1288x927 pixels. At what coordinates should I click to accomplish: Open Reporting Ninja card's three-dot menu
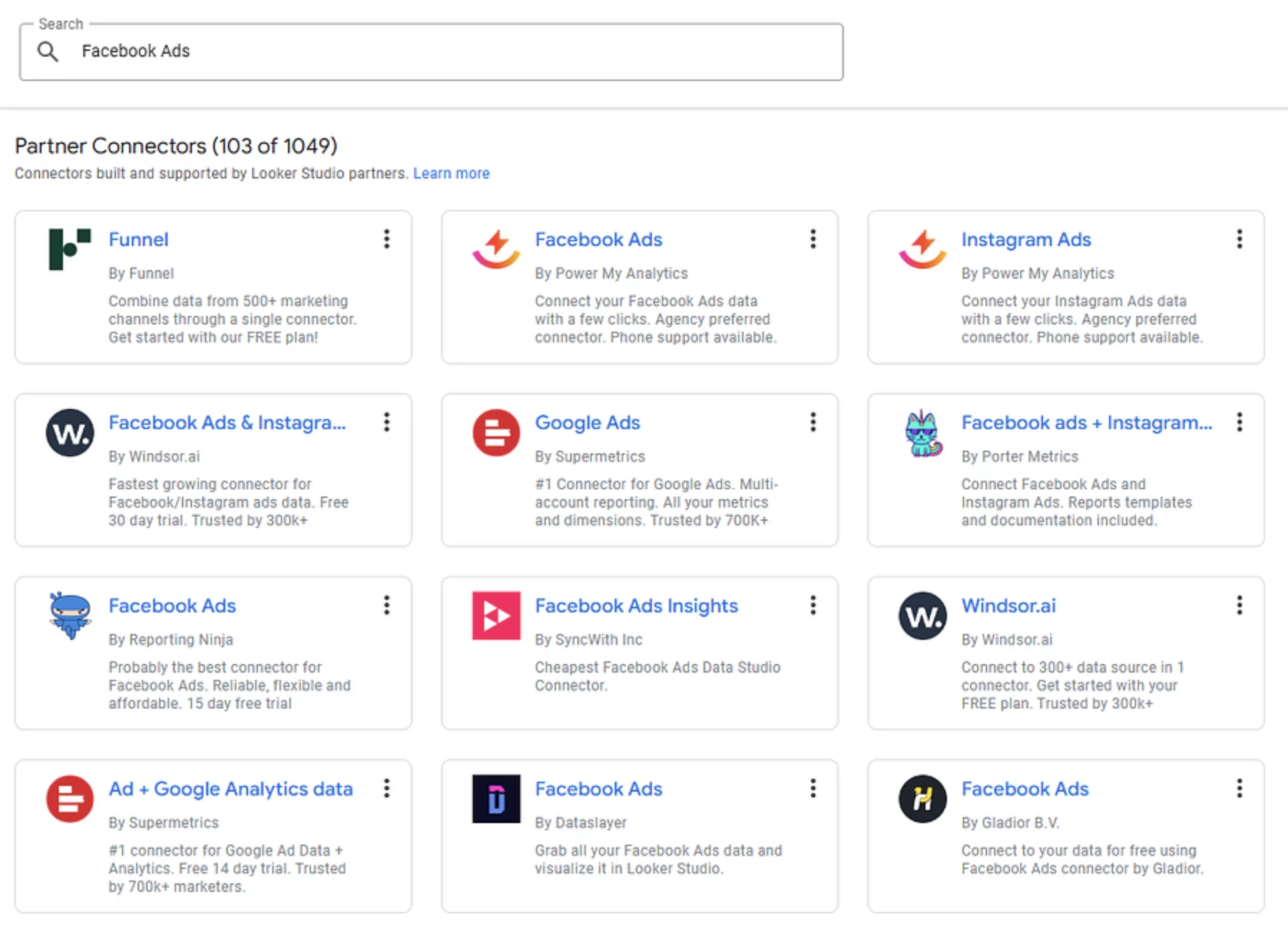click(x=387, y=606)
